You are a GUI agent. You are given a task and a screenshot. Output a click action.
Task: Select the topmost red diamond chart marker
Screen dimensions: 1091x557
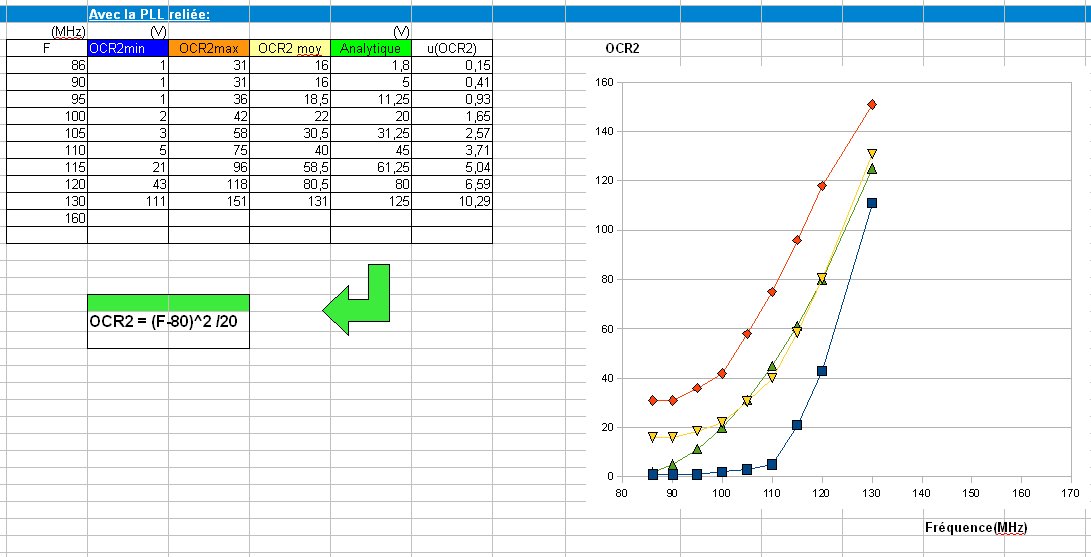[872, 104]
